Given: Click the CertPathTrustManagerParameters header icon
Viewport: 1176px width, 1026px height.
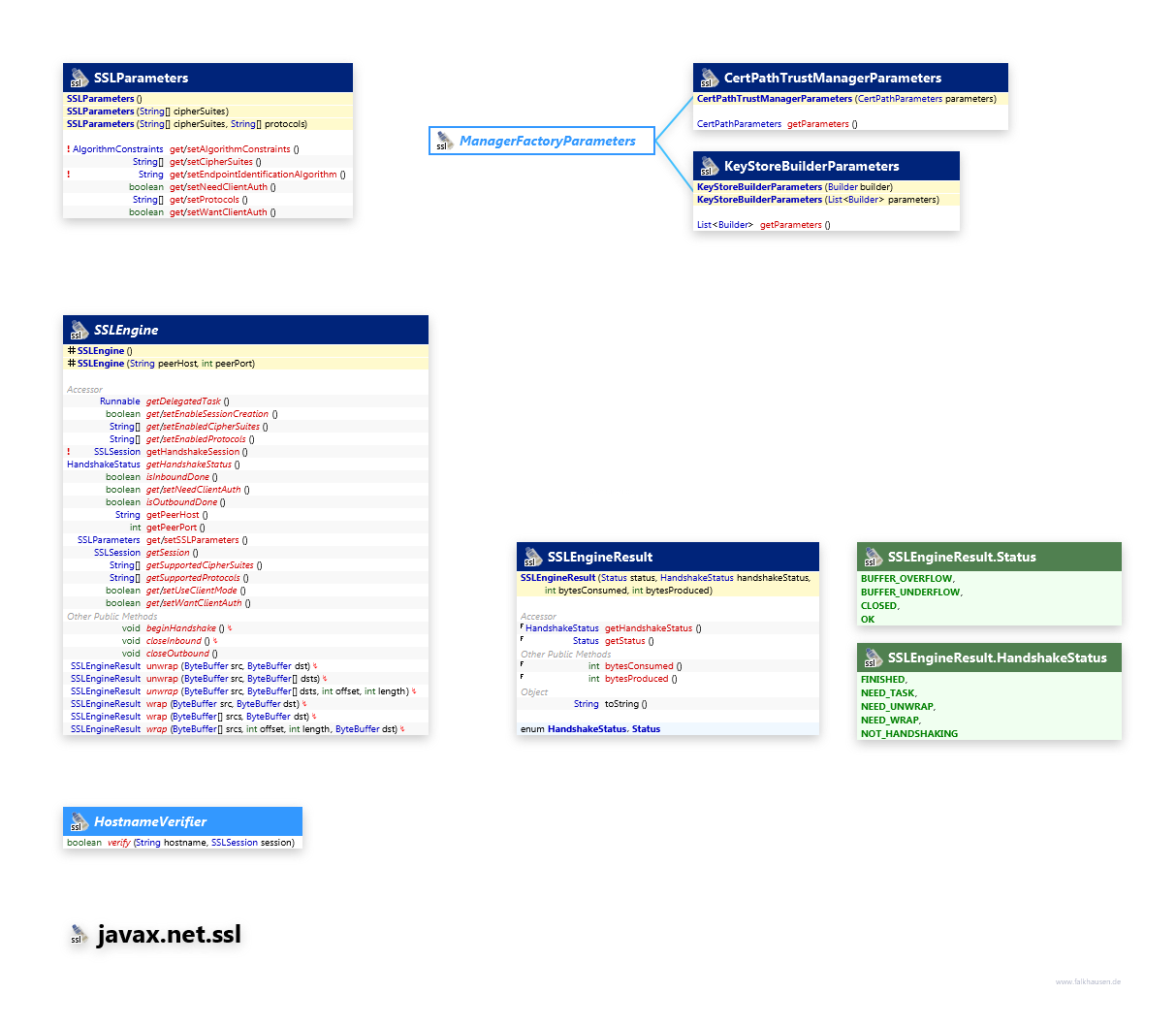Looking at the screenshot, I should (x=709, y=78).
